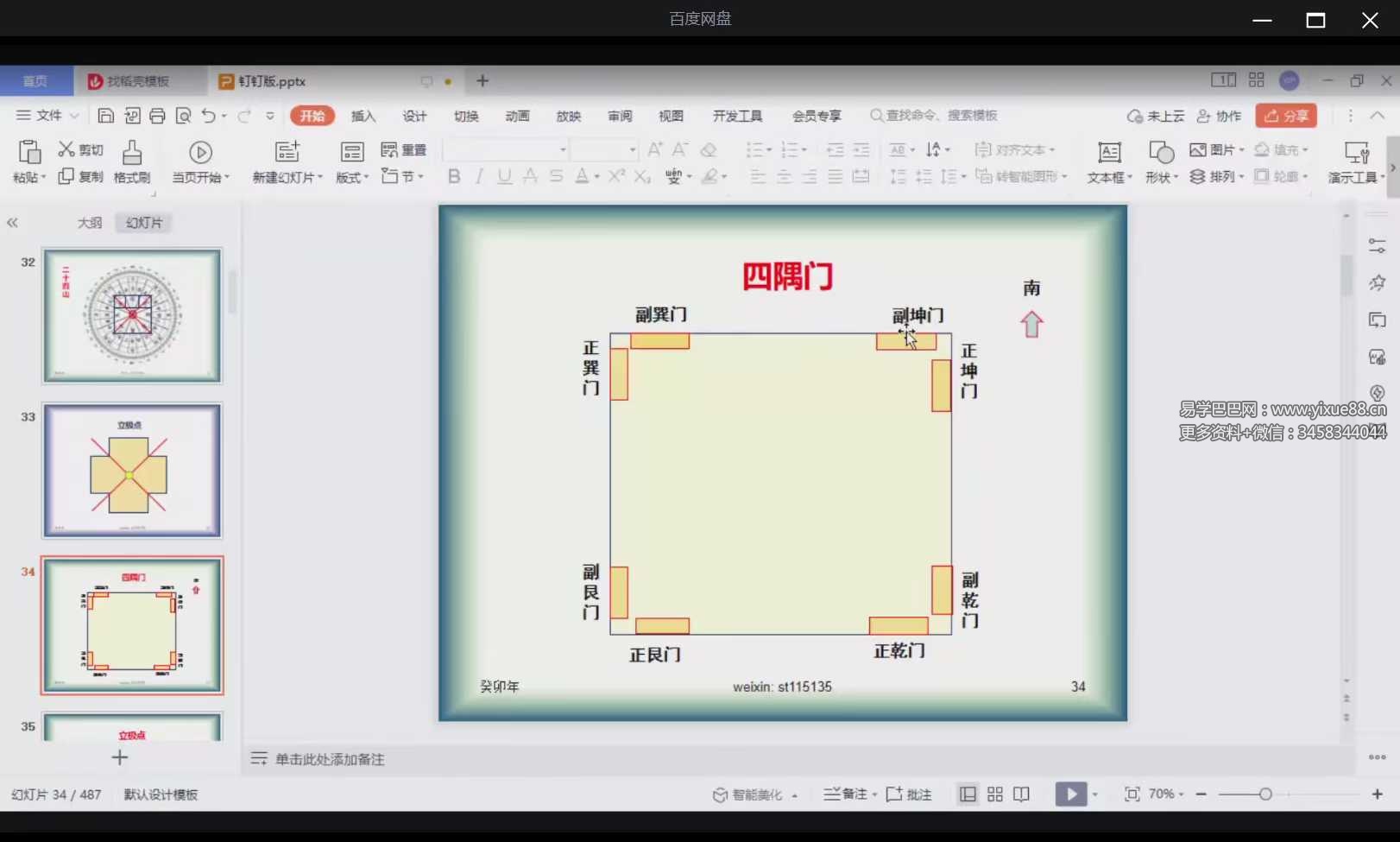Insert a picture using 图片 icon
The width and height of the screenshot is (1400, 842).
point(1210,149)
